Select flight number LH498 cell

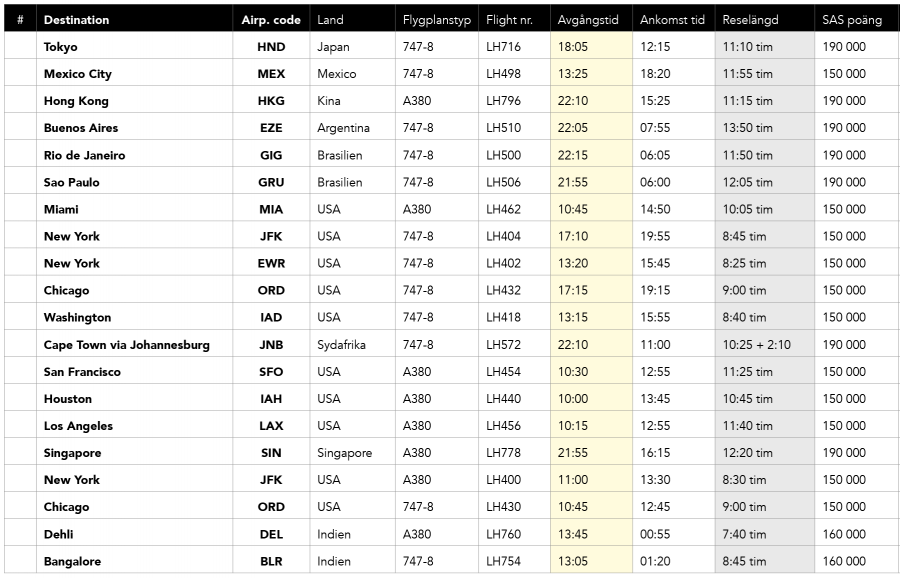point(503,74)
